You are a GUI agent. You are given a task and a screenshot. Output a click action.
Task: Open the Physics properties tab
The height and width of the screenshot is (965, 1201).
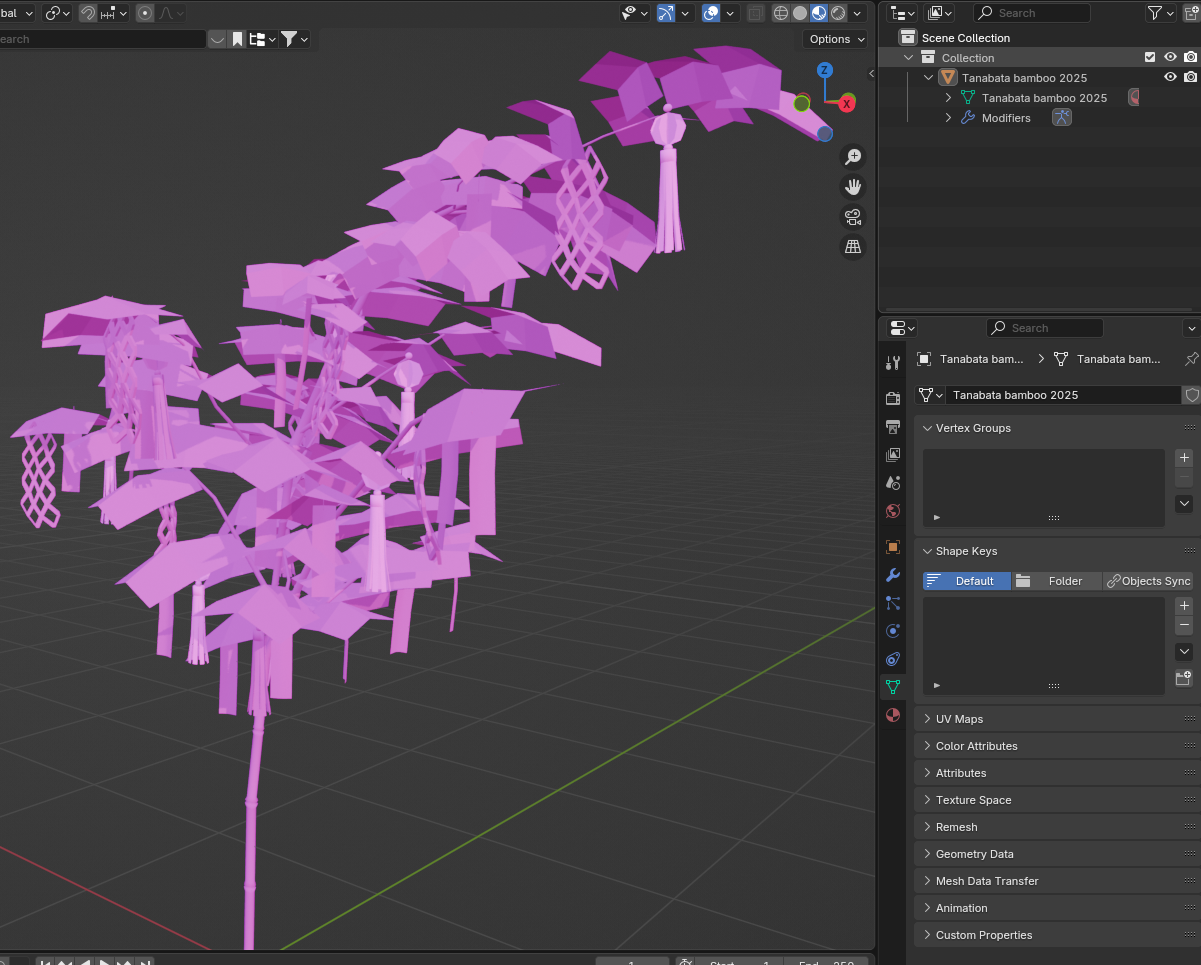click(x=893, y=631)
